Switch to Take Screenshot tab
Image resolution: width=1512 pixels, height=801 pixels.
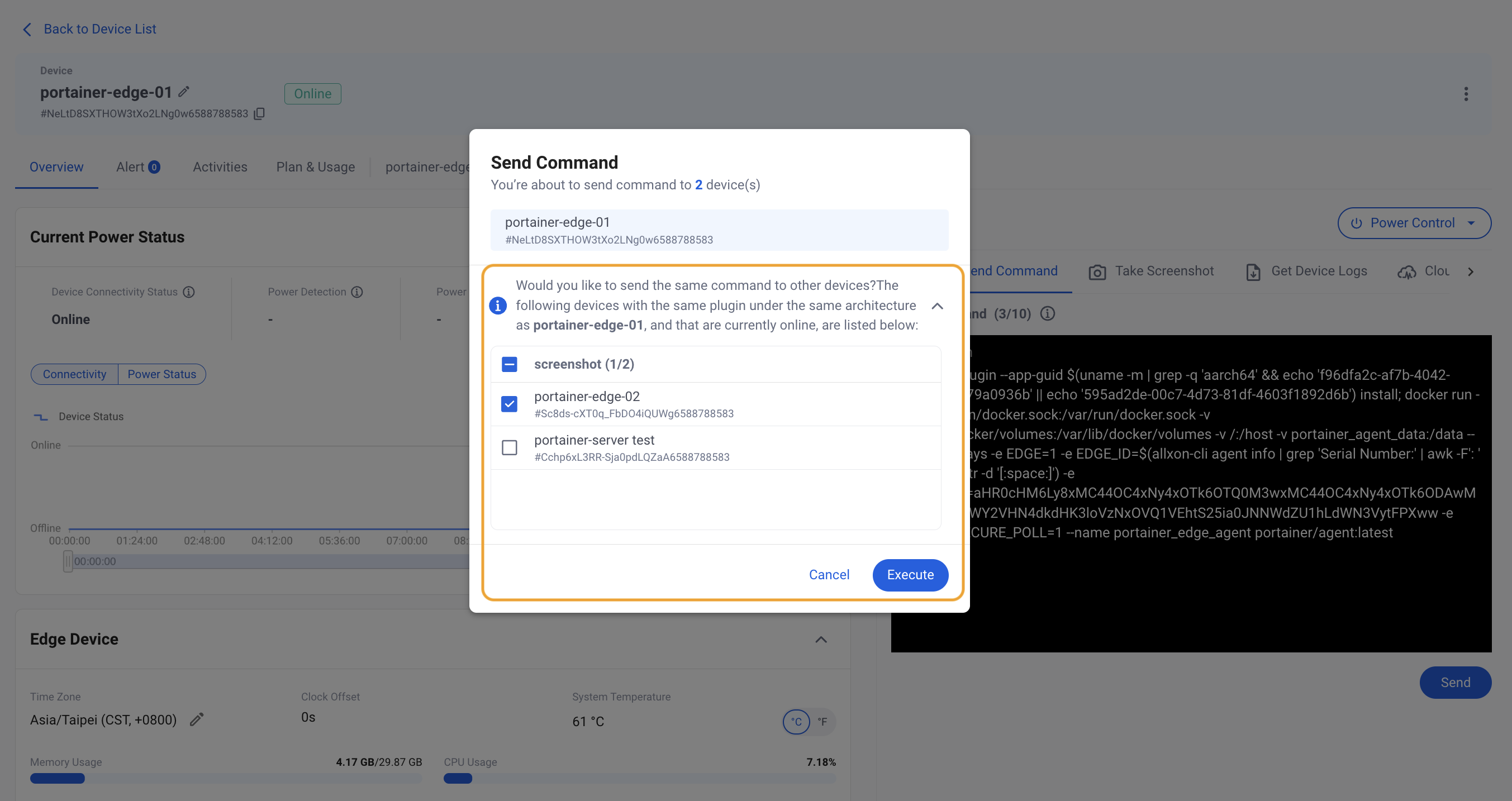point(1152,271)
